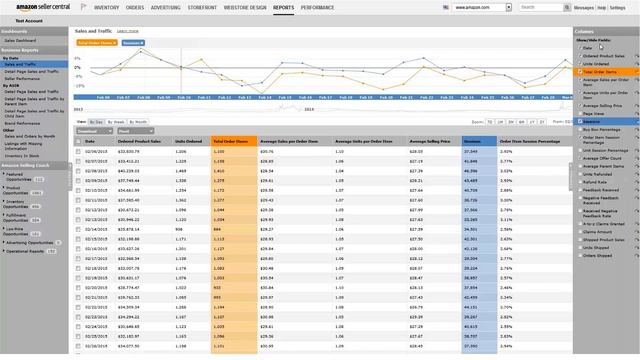This screenshot has height=360, width=640.
Task: Click chart icon next to Refund Rate field
Action: [637, 182]
